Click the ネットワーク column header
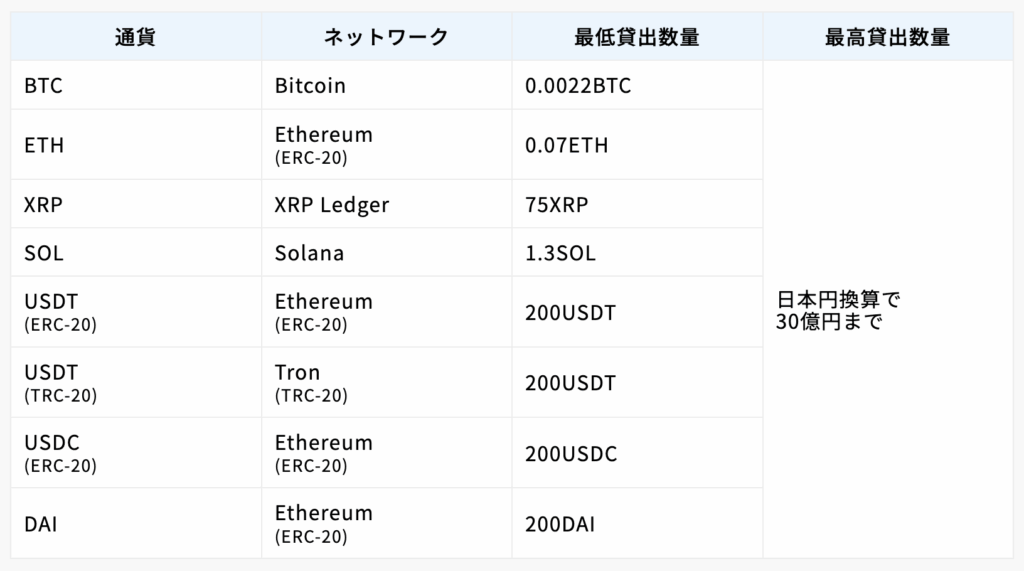This screenshot has height=571, width=1024. point(386,38)
